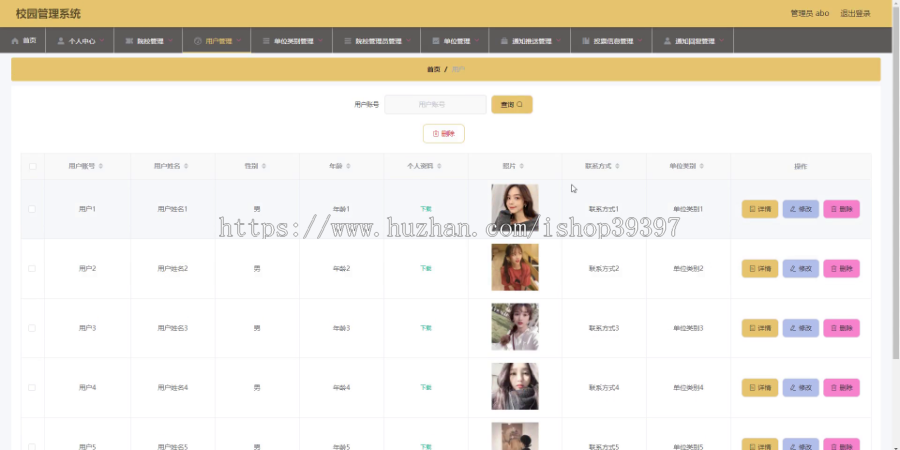Click 下载 link in row 用户3
This screenshot has height=450, width=900.
[426, 328]
